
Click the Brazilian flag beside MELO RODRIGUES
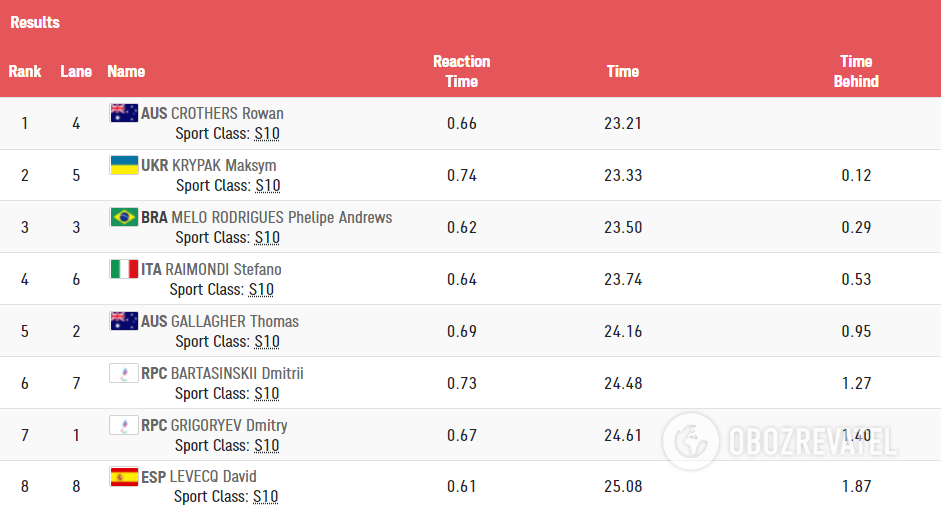pos(124,217)
